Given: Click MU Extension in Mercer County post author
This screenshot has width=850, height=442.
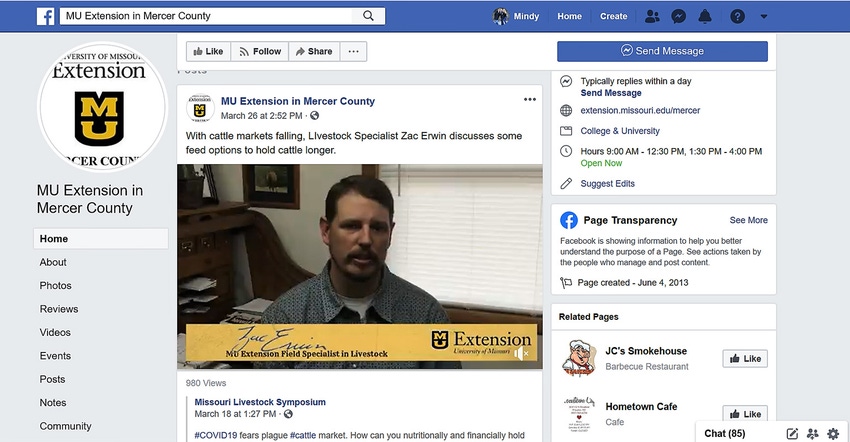Looking at the screenshot, I should pos(298,101).
